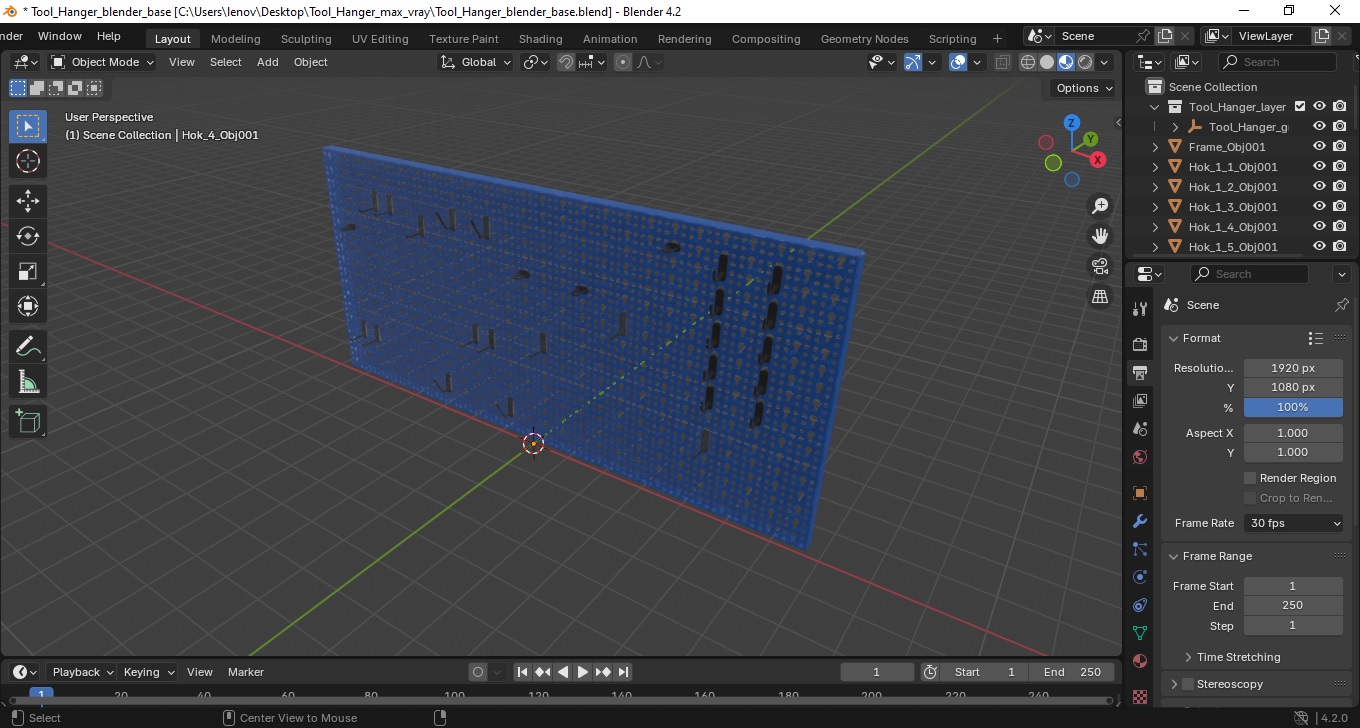Image resolution: width=1360 pixels, height=728 pixels.
Task: Select rendered viewport shading
Action: pyautogui.click(x=1085, y=62)
